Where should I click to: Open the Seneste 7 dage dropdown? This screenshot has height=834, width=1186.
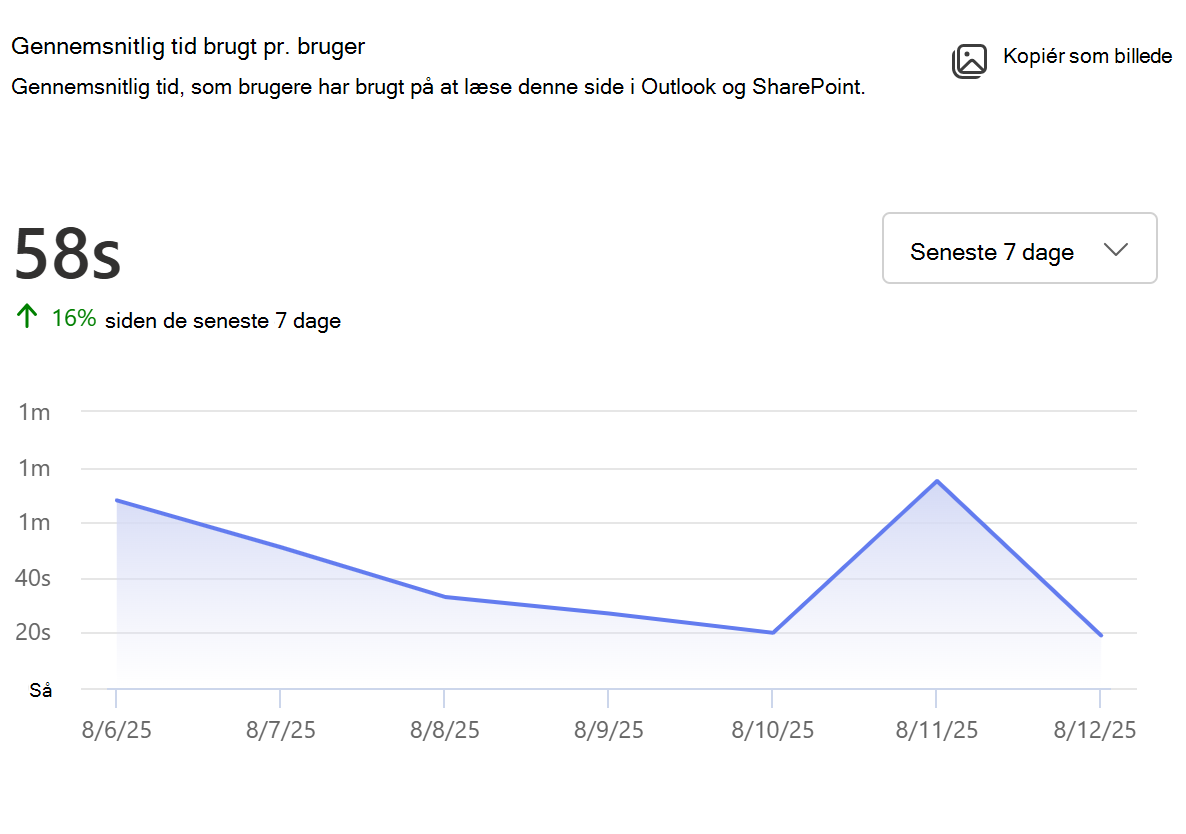pos(1020,249)
